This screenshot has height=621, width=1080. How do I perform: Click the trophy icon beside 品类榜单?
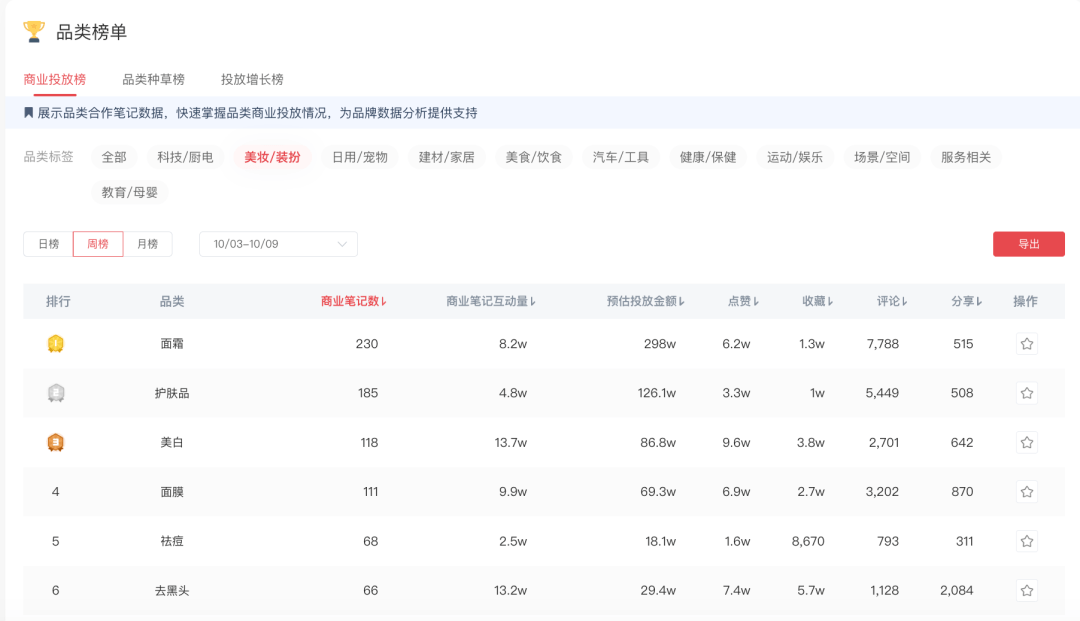pos(34,32)
